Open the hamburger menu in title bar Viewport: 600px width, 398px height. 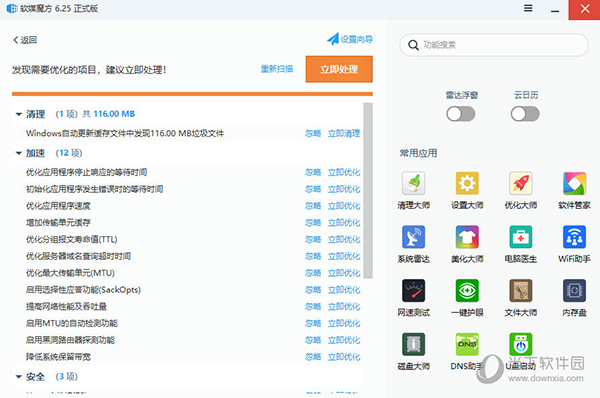point(528,8)
